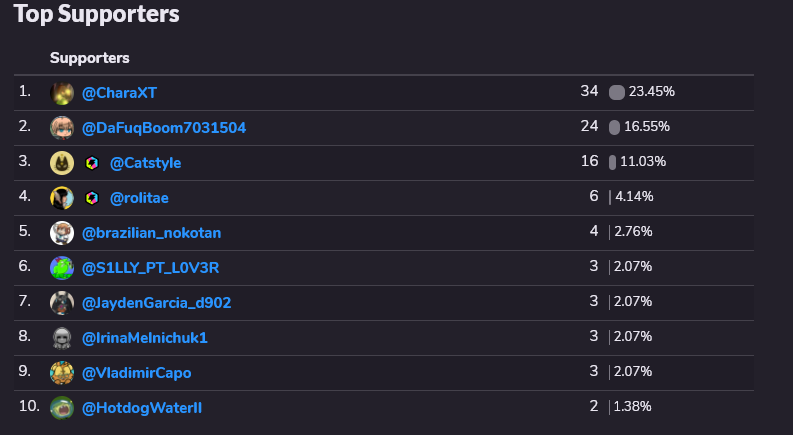Visit the @Catstyle username link
The image size is (793, 435).
(x=145, y=163)
